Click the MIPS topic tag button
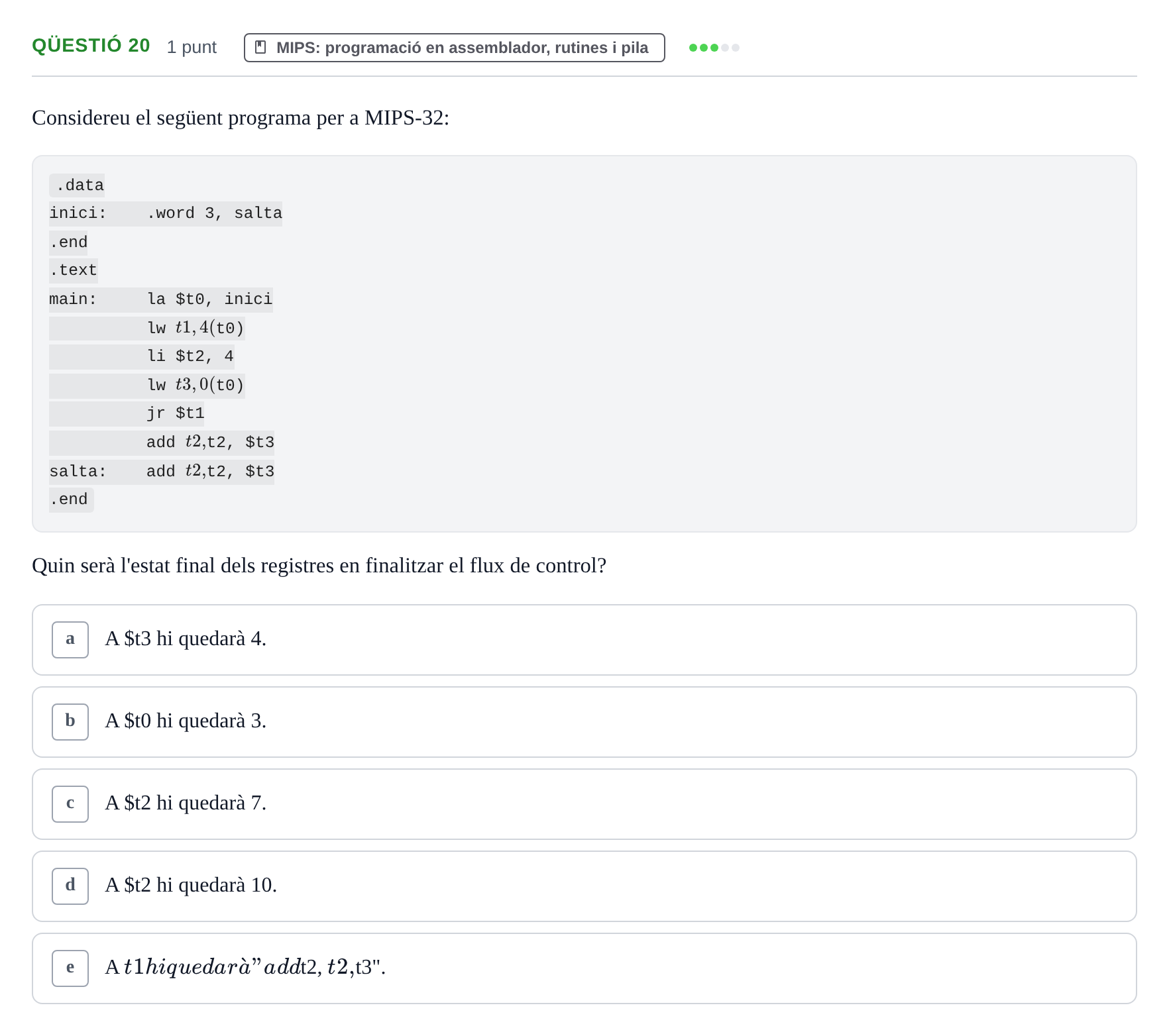Viewport: 1169px width, 1036px height. tap(454, 48)
